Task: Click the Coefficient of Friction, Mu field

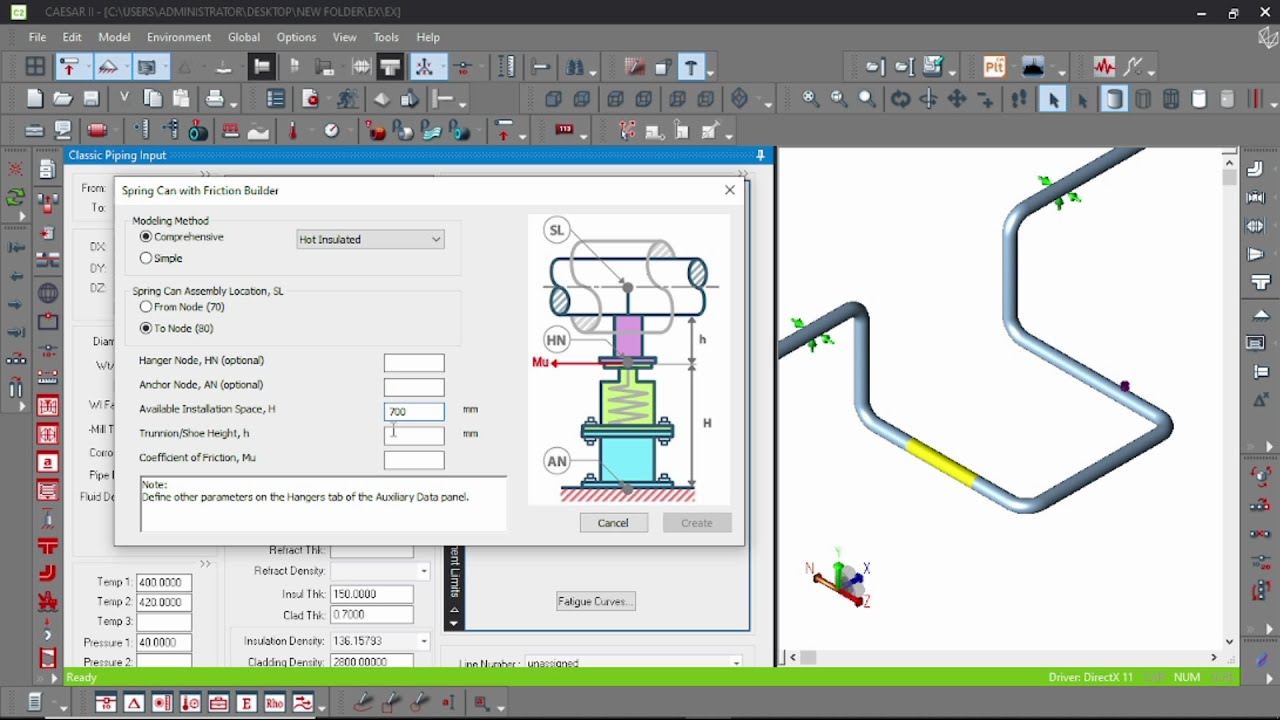Action: pyautogui.click(x=414, y=459)
